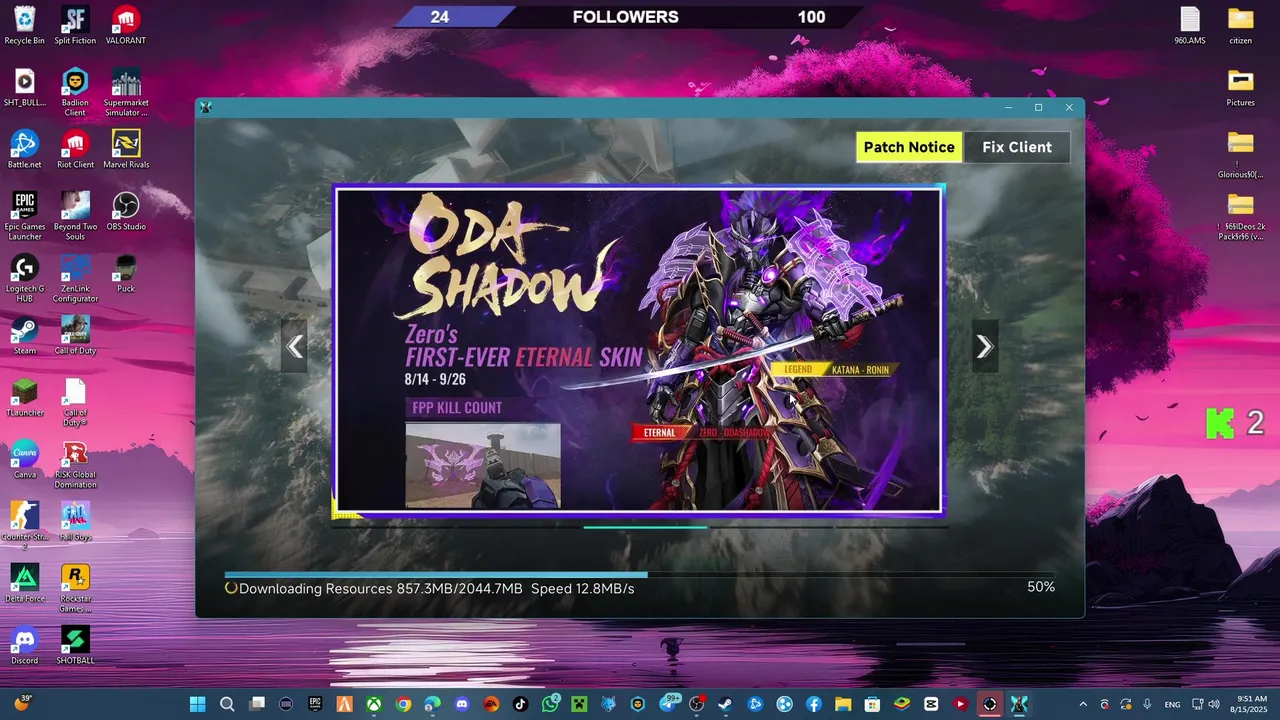Select Steam desktop shortcut
Image resolution: width=1280 pixels, height=720 pixels.
pos(24,335)
